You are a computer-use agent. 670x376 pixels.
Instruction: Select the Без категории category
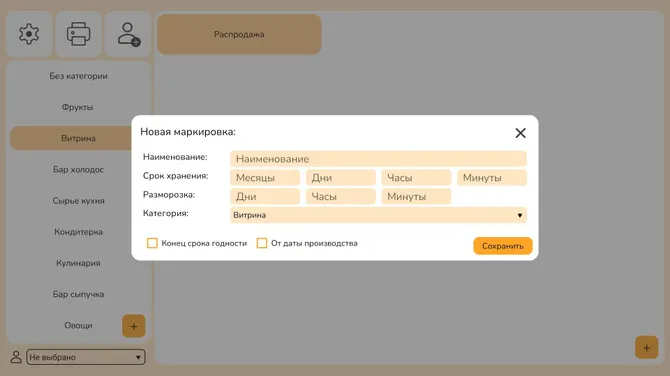click(78, 76)
